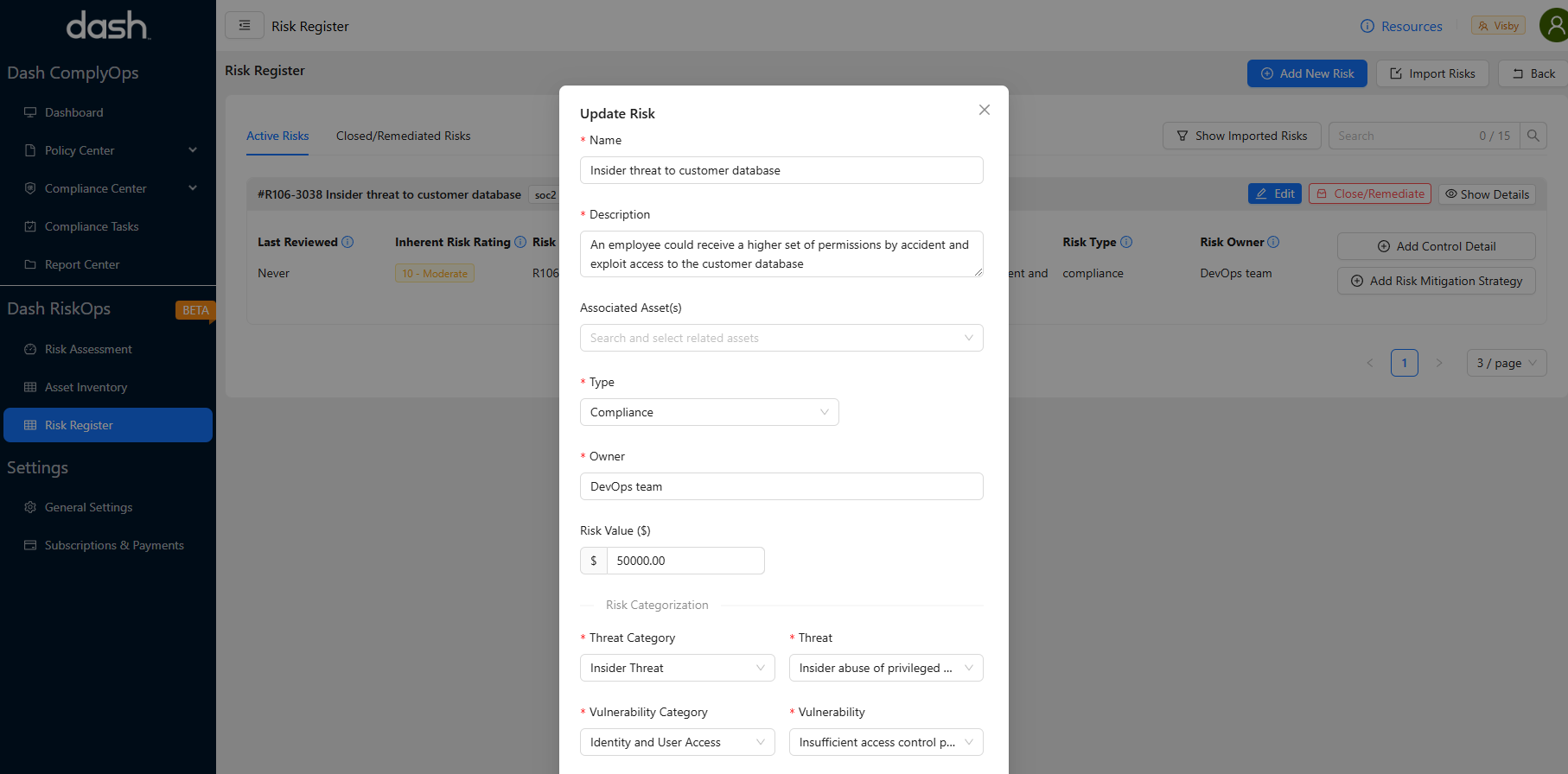Close the Update Risk dialog

click(x=984, y=110)
